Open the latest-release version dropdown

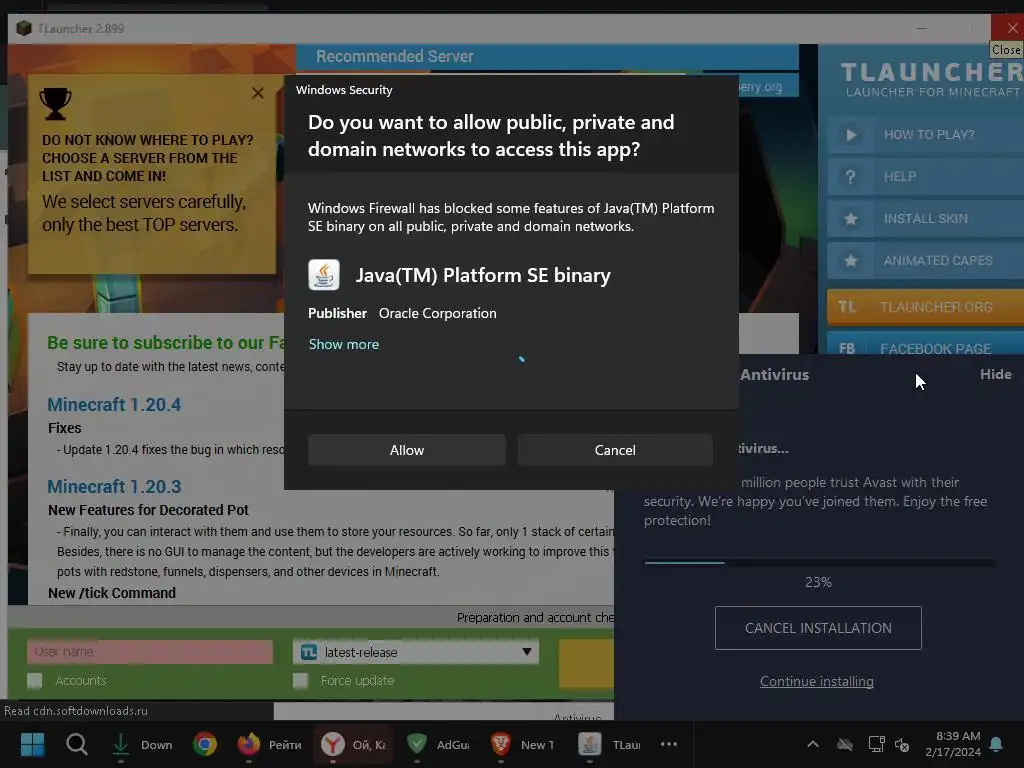click(x=416, y=652)
